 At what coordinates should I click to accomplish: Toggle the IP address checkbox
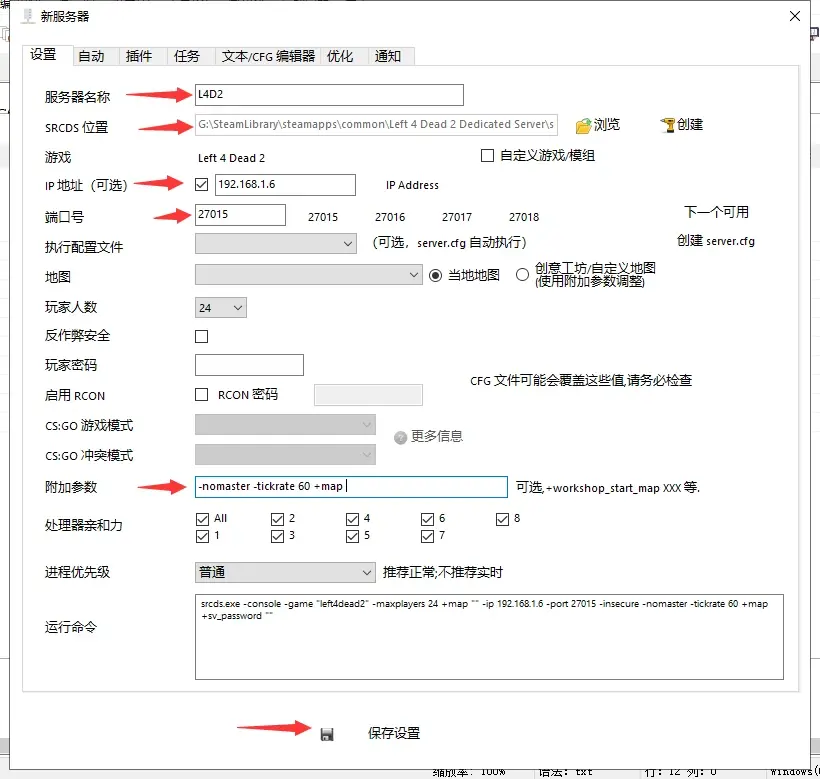pyautogui.click(x=202, y=185)
